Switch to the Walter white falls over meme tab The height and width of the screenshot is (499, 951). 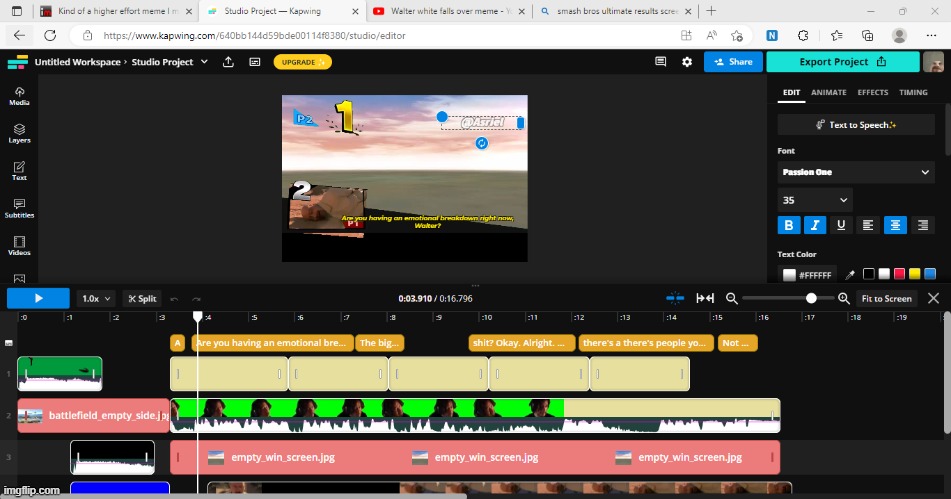[x=449, y=11]
